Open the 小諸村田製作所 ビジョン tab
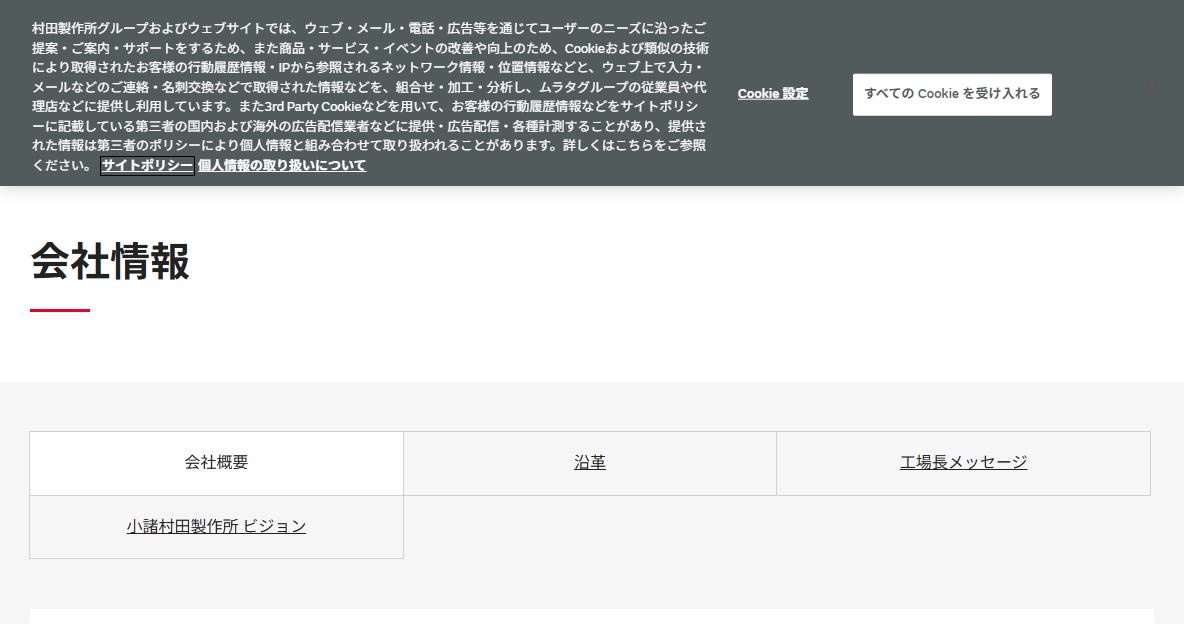The image size is (1184, 624). click(217, 527)
